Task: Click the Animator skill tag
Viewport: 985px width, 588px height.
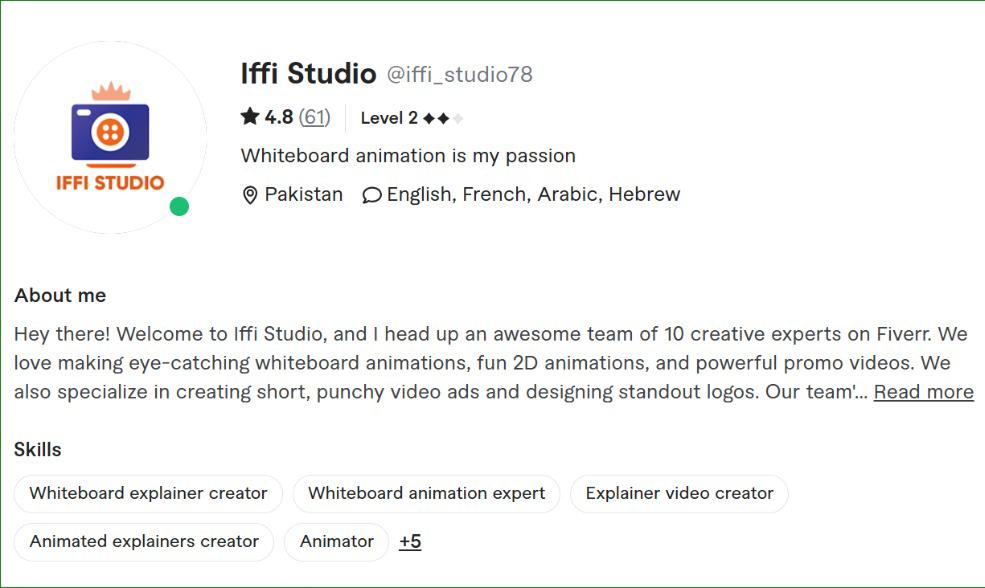Action: (337, 542)
